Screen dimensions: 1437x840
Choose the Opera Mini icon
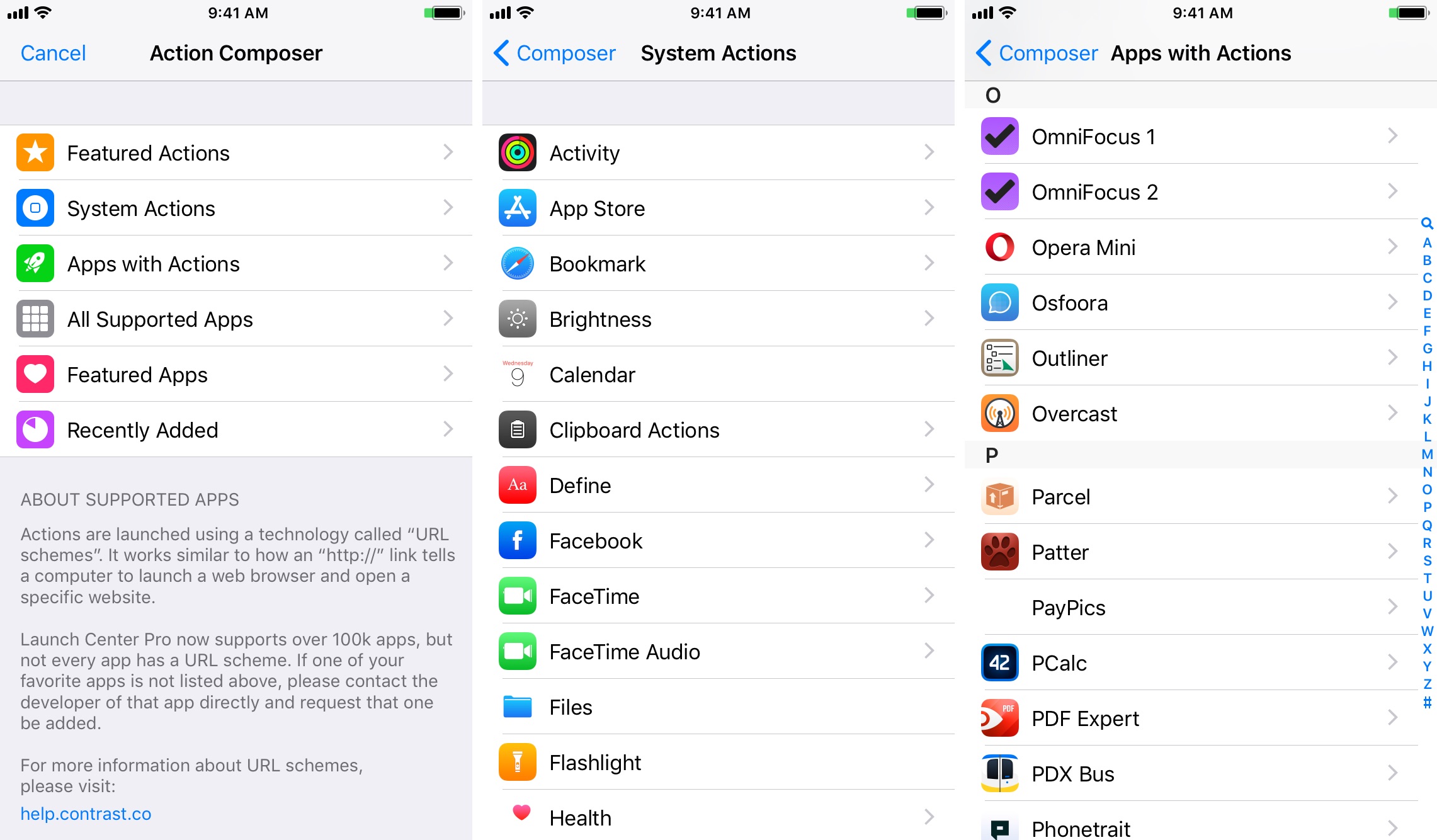pos(1000,247)
